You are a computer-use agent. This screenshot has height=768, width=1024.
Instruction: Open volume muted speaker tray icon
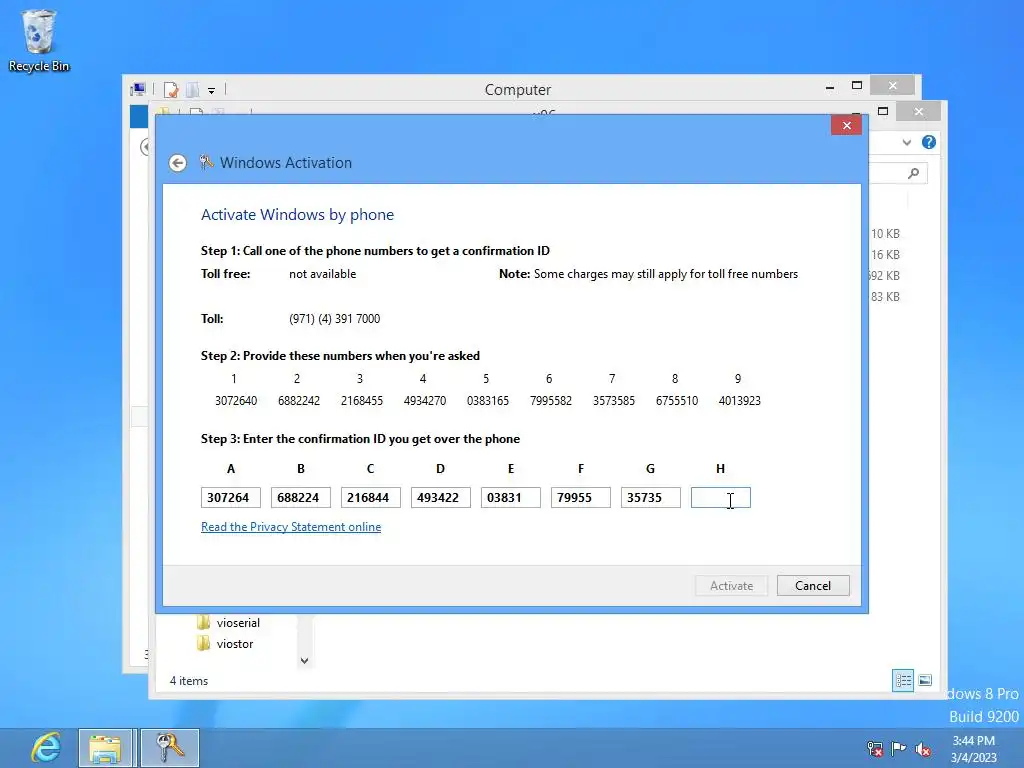(x=923, y=749)
